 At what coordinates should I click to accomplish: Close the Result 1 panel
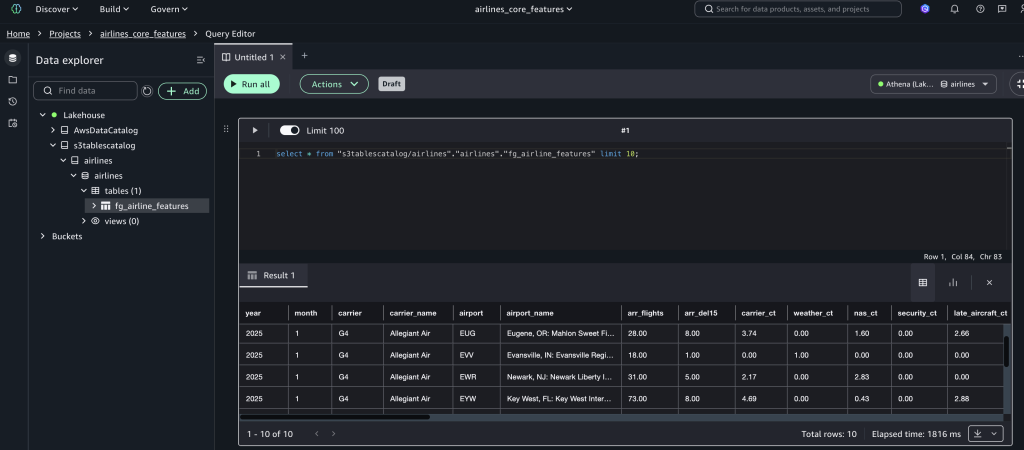click(x=989, y=283)
